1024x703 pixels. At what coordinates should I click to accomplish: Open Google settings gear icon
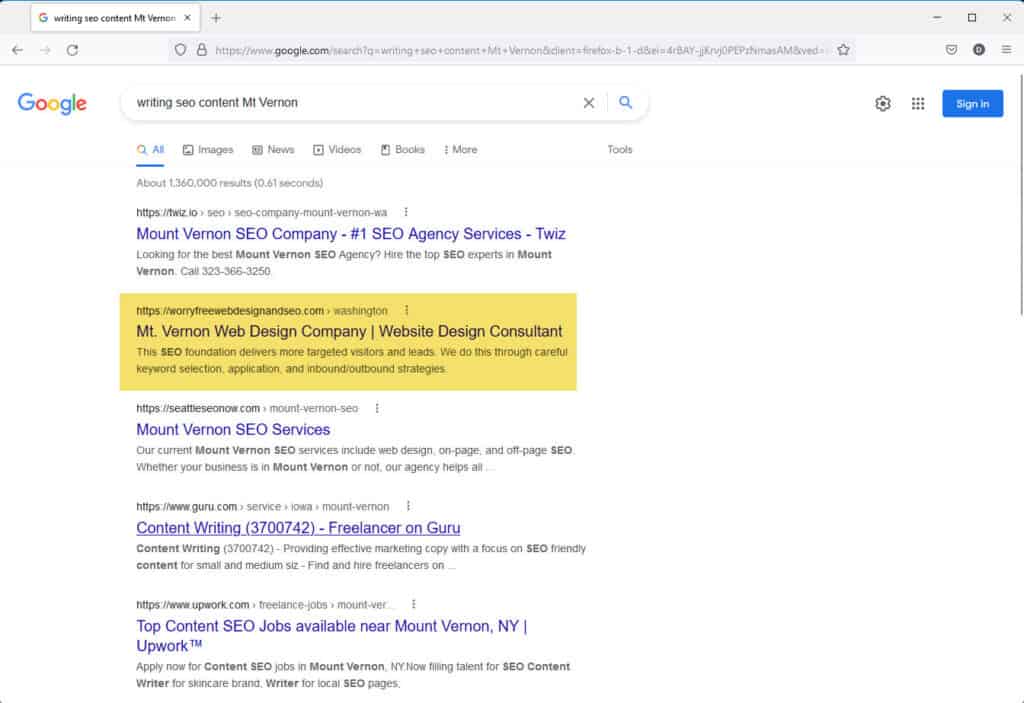(x=883, y=103)
